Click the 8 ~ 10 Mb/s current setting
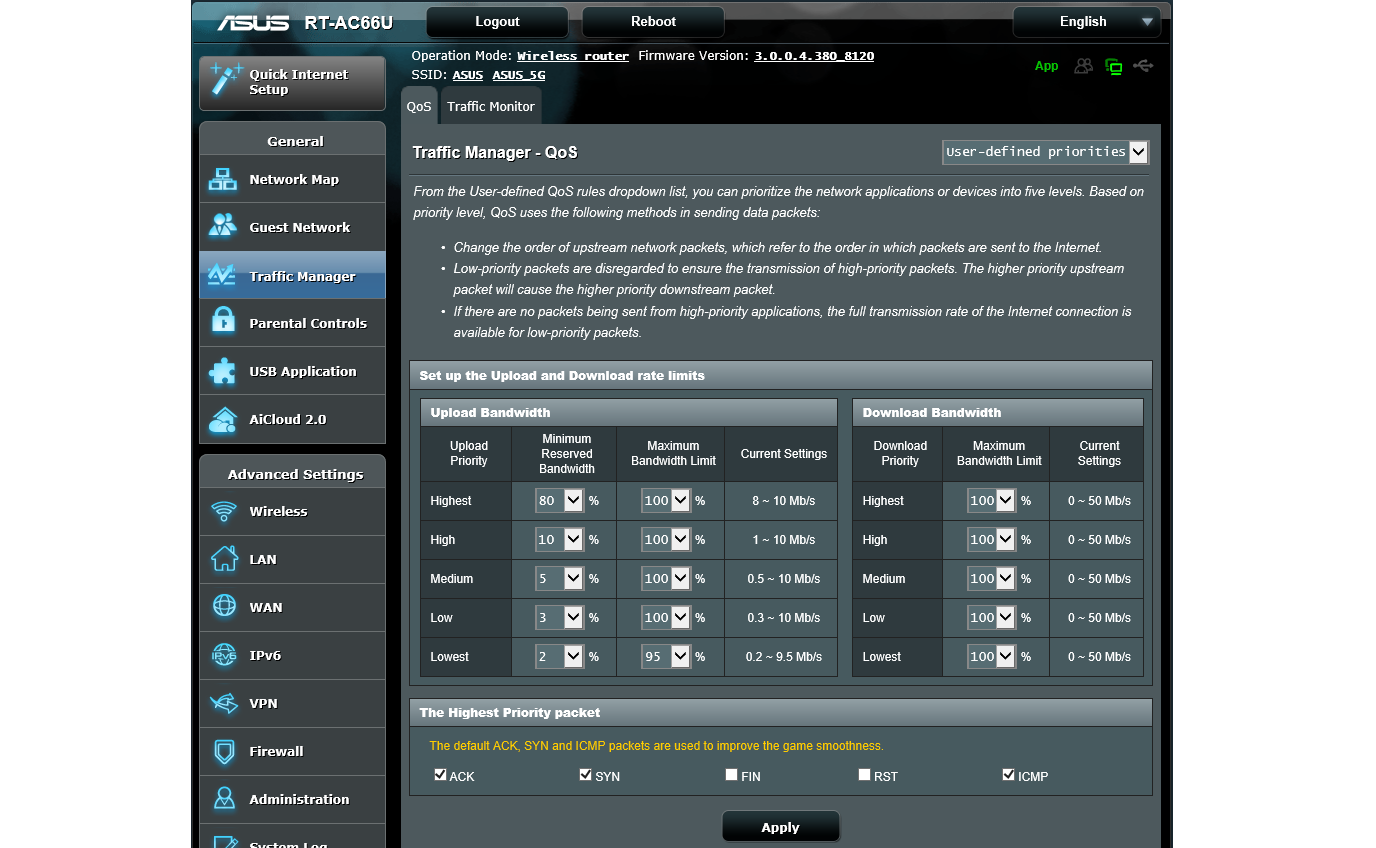This screenshot has width=1376, height=848. tap(784, 501)
